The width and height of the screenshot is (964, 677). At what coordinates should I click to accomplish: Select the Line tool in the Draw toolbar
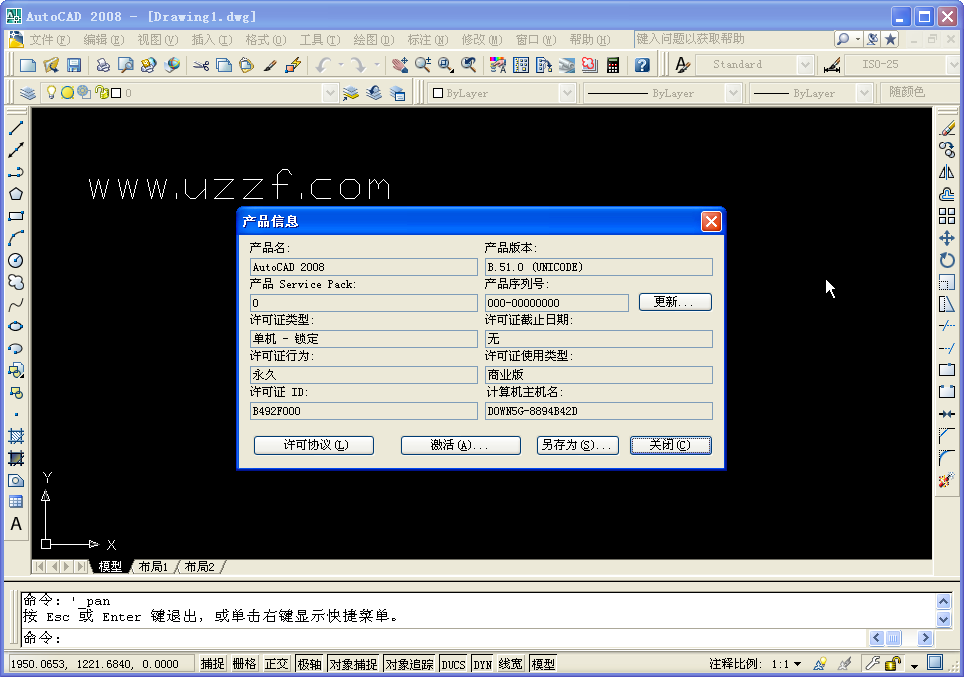[x=17, y=128]
